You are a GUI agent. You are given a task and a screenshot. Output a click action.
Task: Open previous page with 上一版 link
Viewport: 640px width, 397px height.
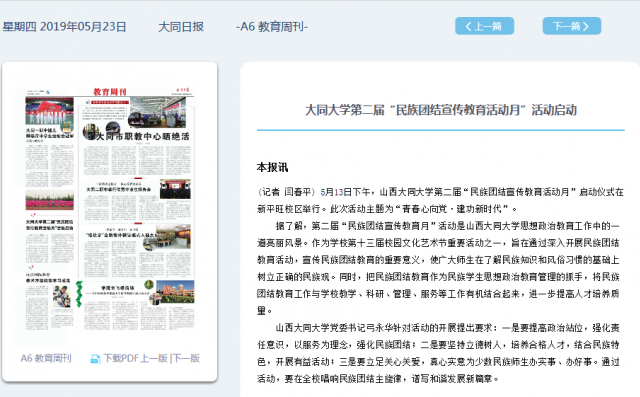point(154,358)
